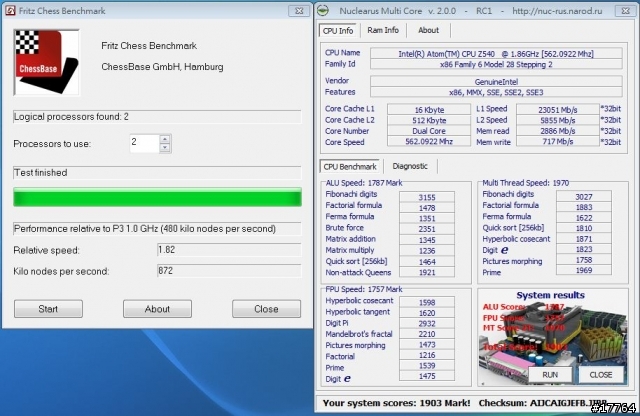Image resolution: width=640 pixels, height=416 pixels.
Task: Click ALU Matrix multiply score 1236
Action: pyautogui.click(x=427, y=251)
